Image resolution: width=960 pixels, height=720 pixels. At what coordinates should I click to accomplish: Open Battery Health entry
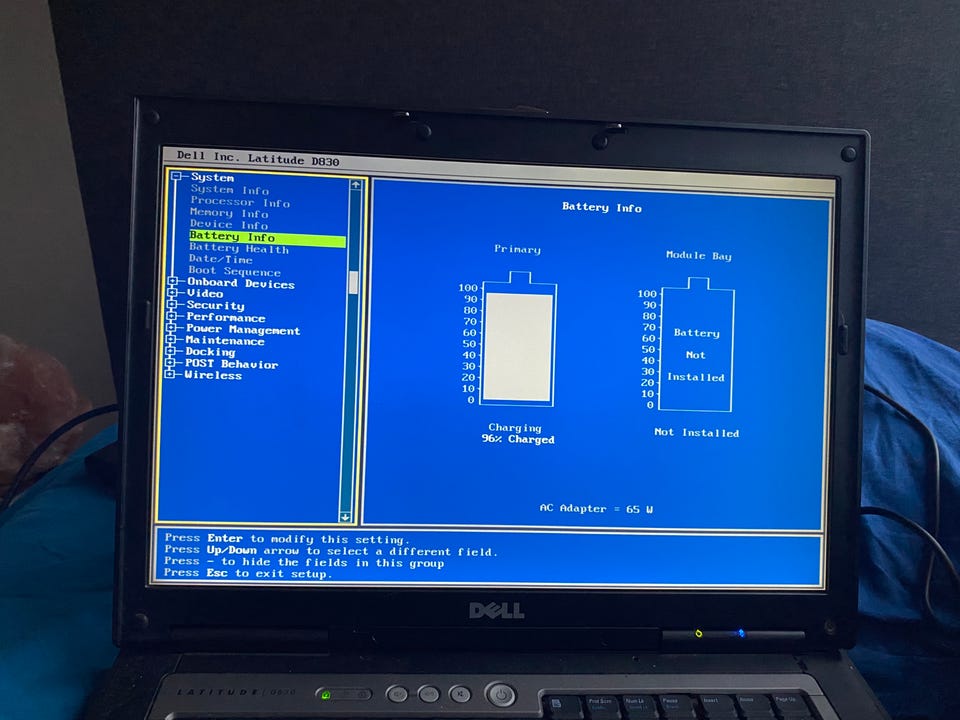click(x=239, y=248)
